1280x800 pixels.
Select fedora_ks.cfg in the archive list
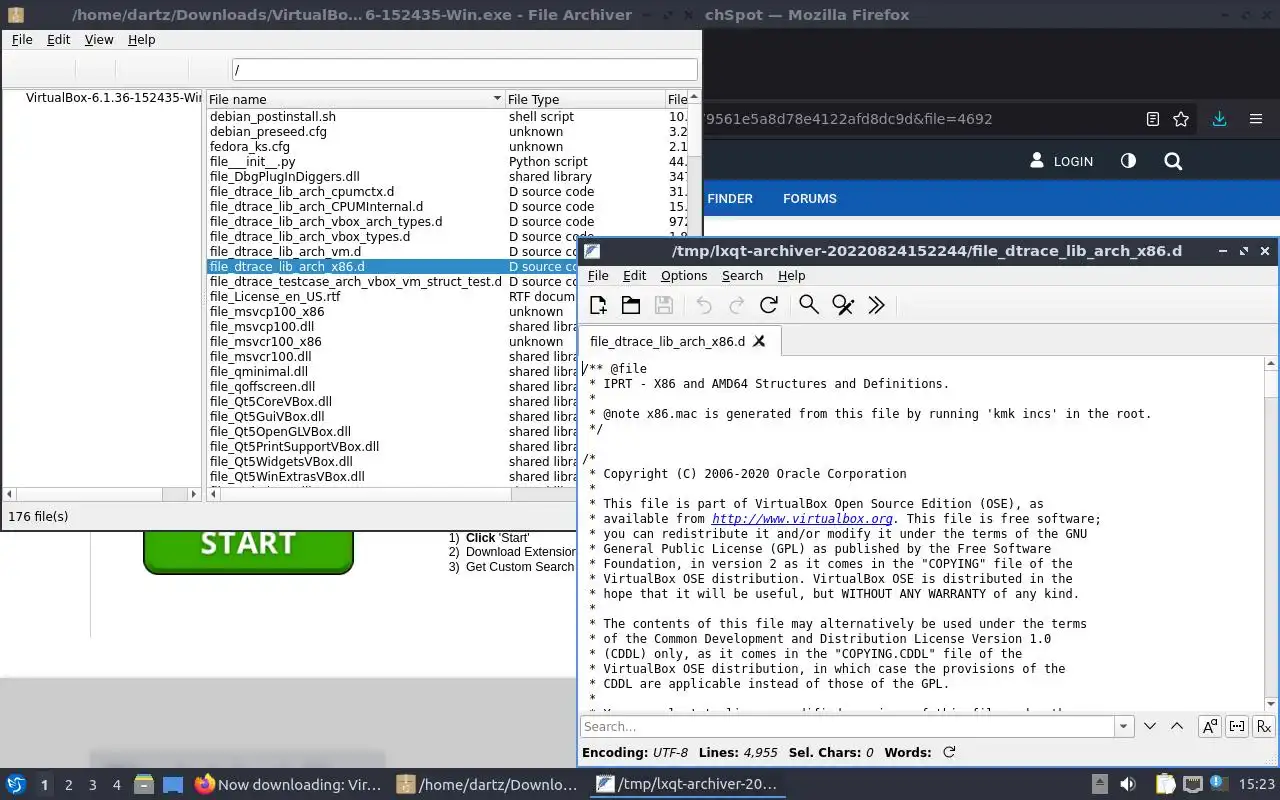point(250,147)
